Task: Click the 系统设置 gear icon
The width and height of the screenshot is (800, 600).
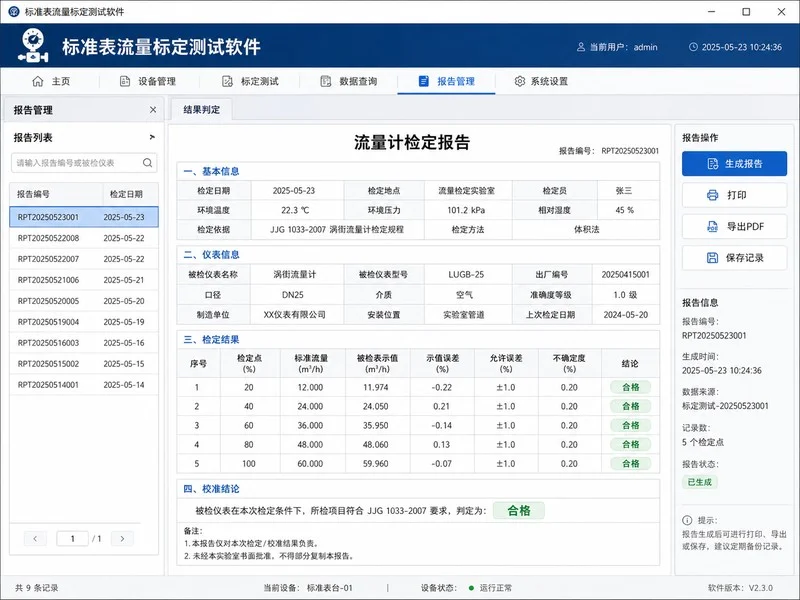Action: point(519,81)
